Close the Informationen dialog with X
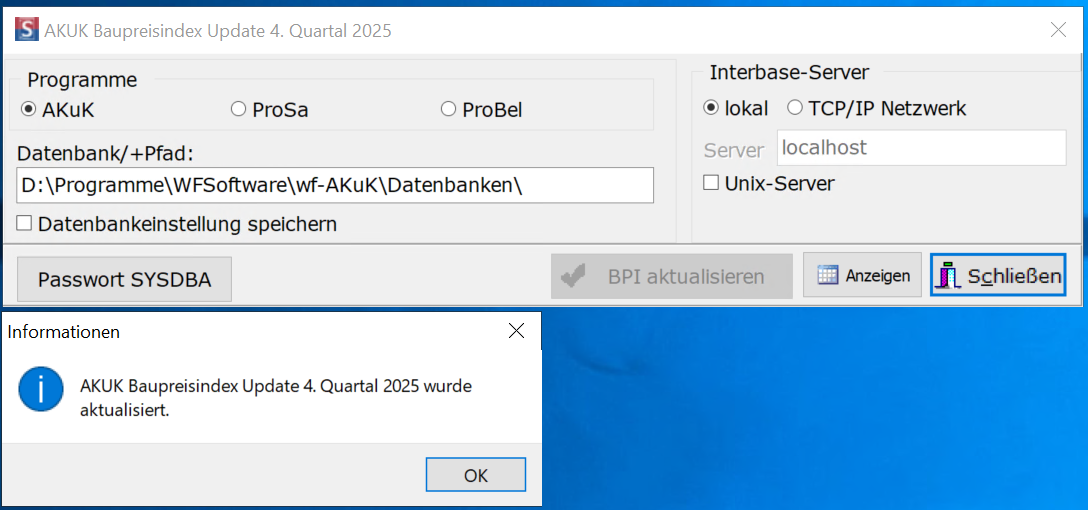The width and height of the screenshot is (1088, 510). point(516,331)
